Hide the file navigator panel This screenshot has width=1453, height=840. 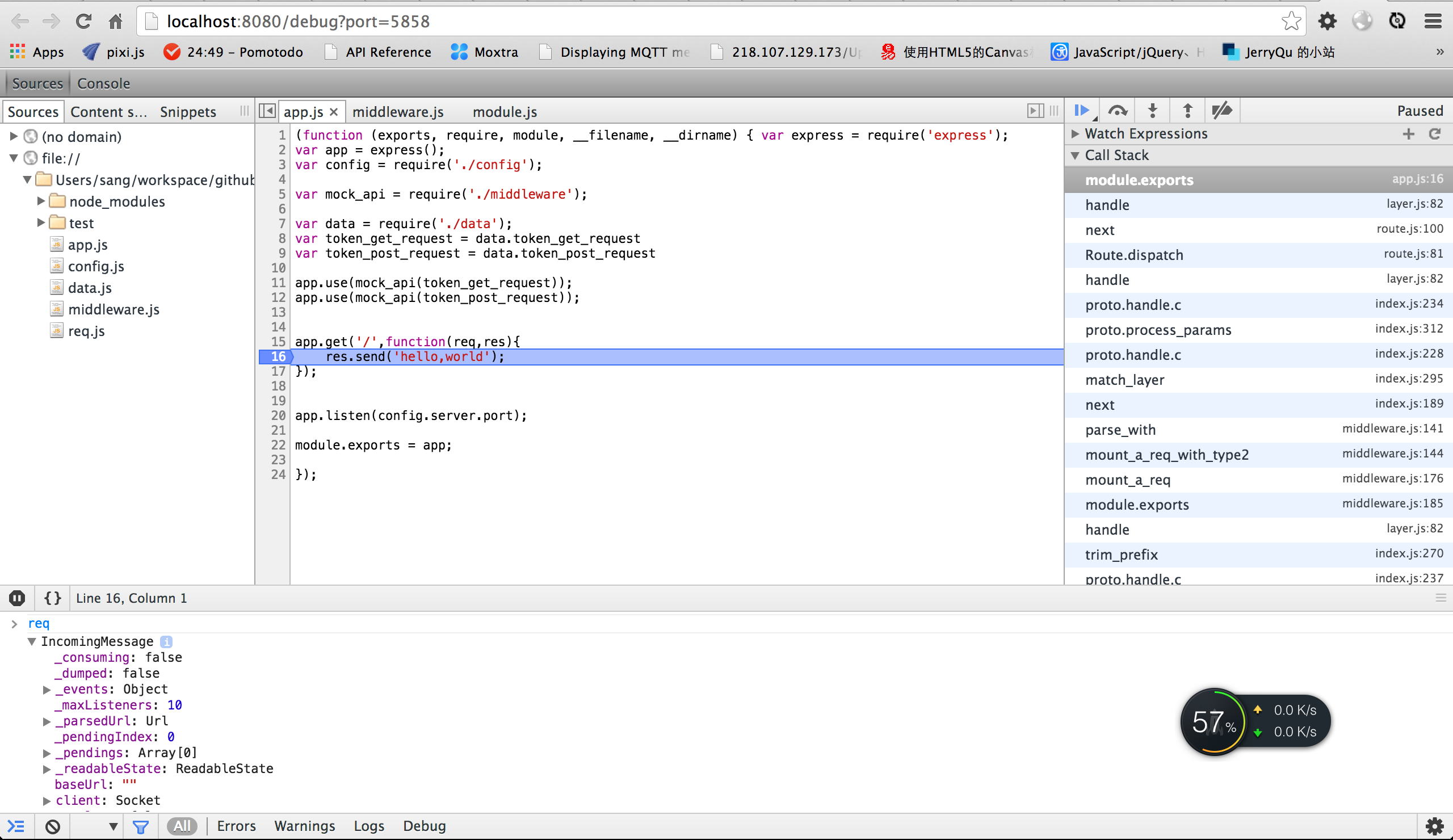click(x=267, y=111)
